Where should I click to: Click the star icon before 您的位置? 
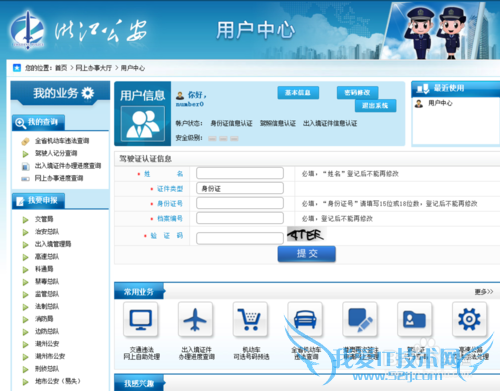click(x=17, y=68)
